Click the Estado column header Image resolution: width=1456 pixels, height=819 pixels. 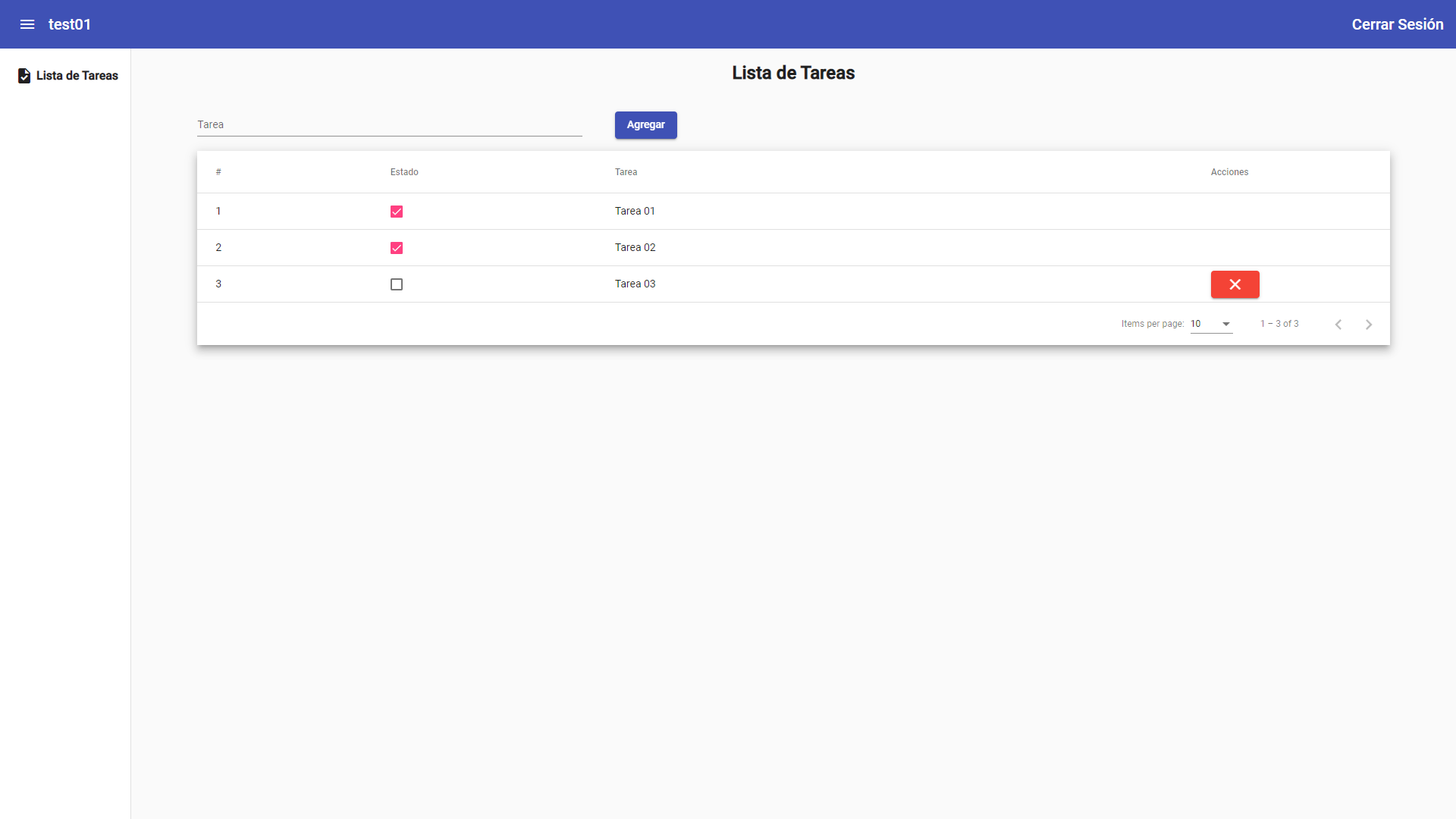point(404,172)
